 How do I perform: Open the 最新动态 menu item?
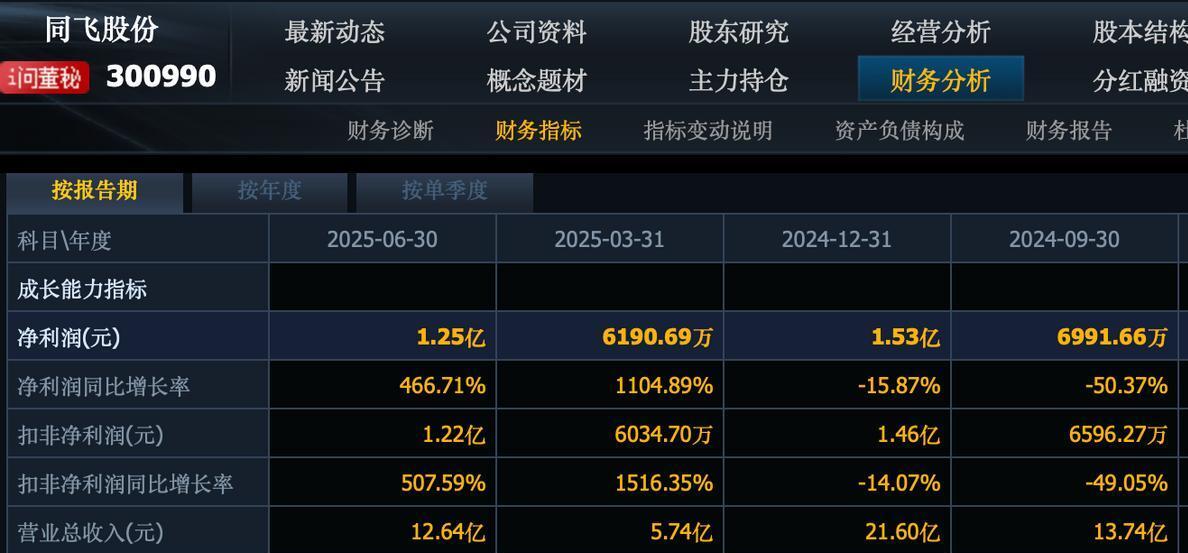pos(334,32)
